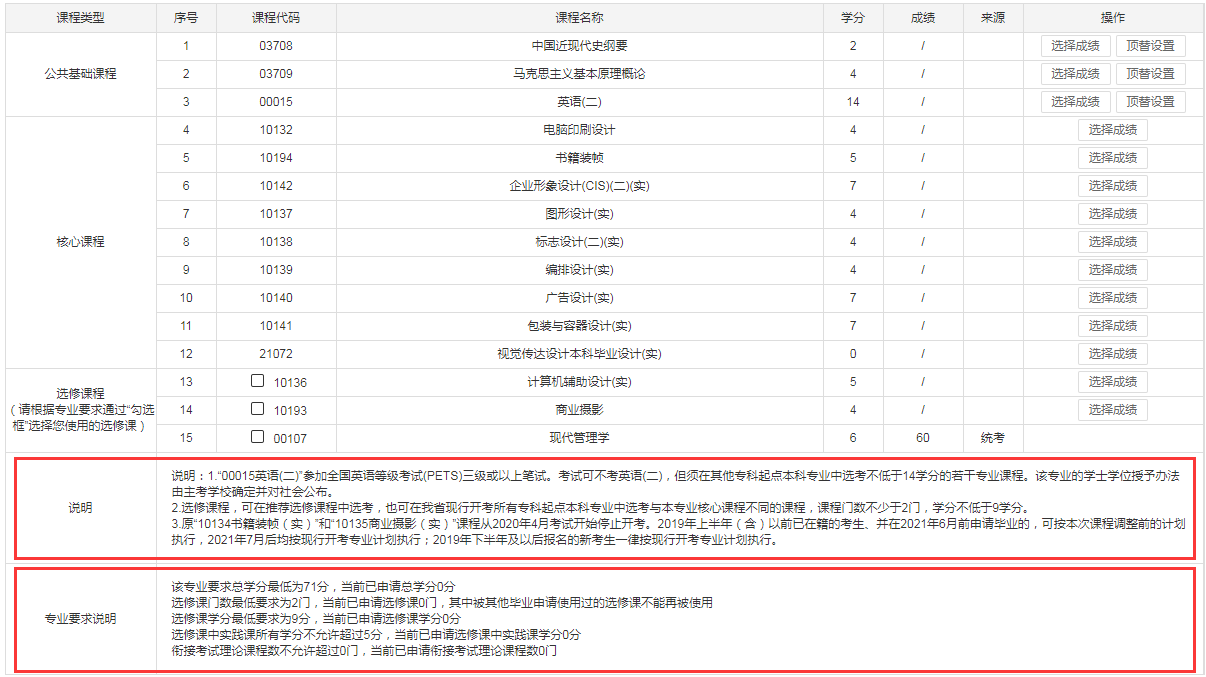Image resolution: width=1206 pixels, height=677 pixels.
Task: 点击商业摄影的选择成绩按钮
Action: point(1112,409)
